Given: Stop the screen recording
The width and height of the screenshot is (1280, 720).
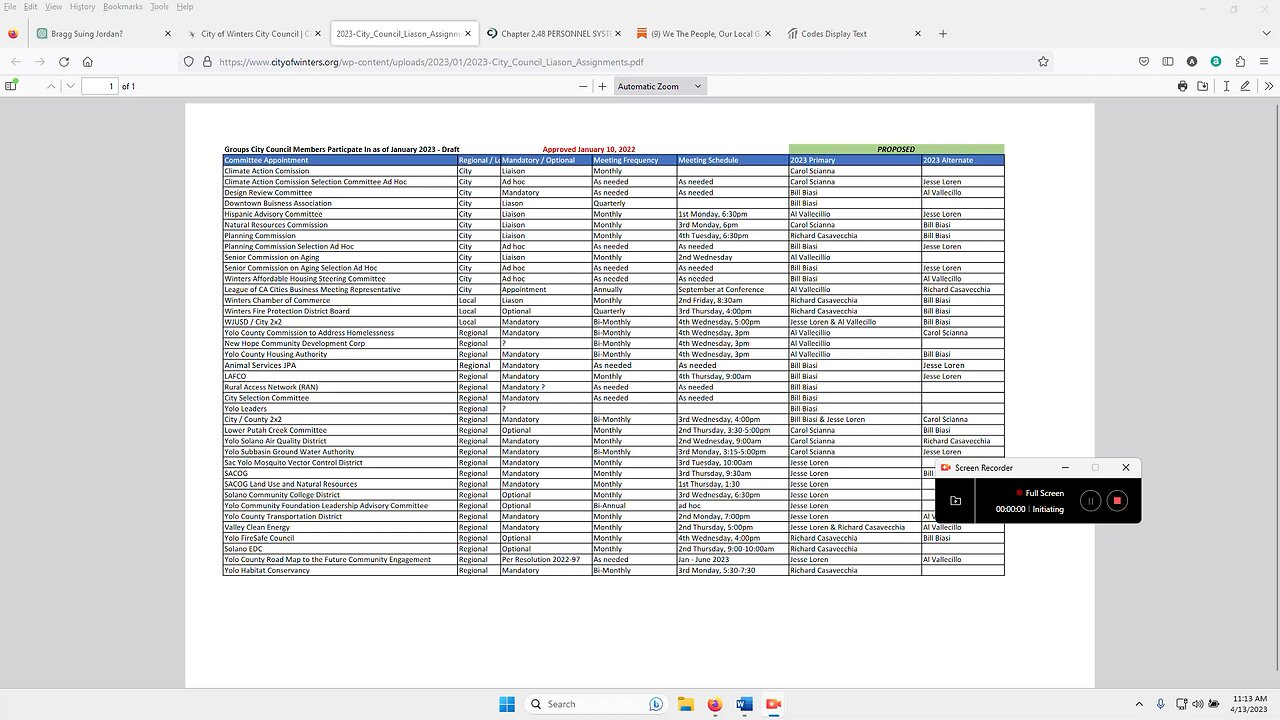Looking at the screenshot, I should 1118,501.
